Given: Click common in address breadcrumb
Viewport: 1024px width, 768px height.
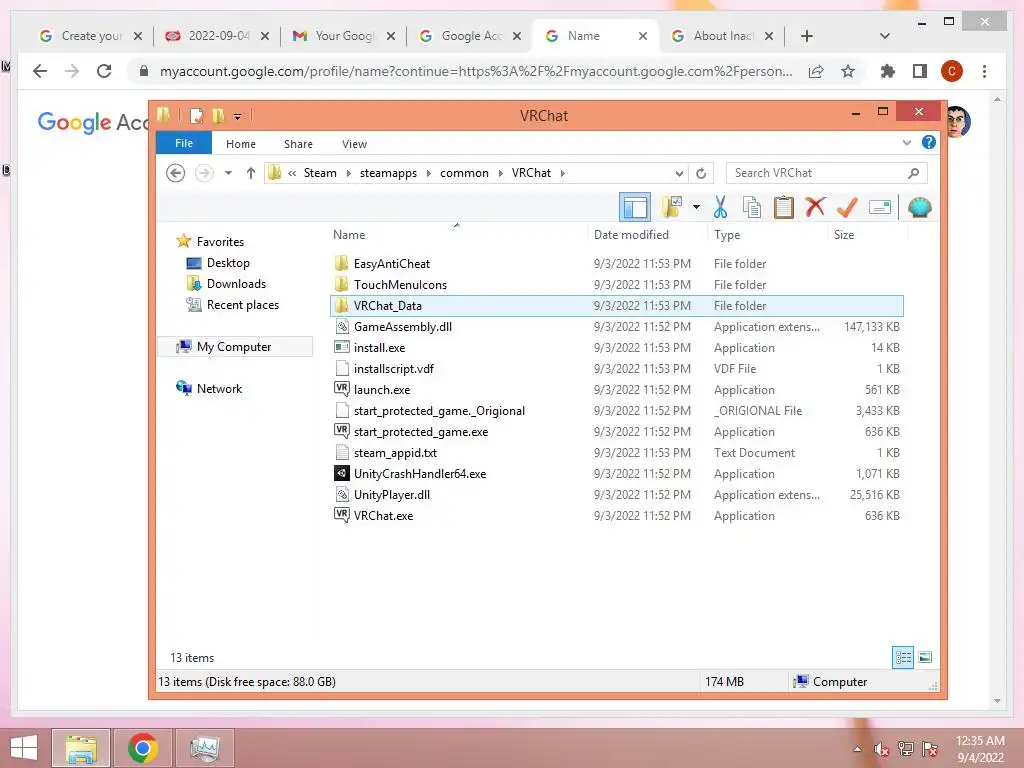Looking at the screenshot, I should [x=464, y=173].
